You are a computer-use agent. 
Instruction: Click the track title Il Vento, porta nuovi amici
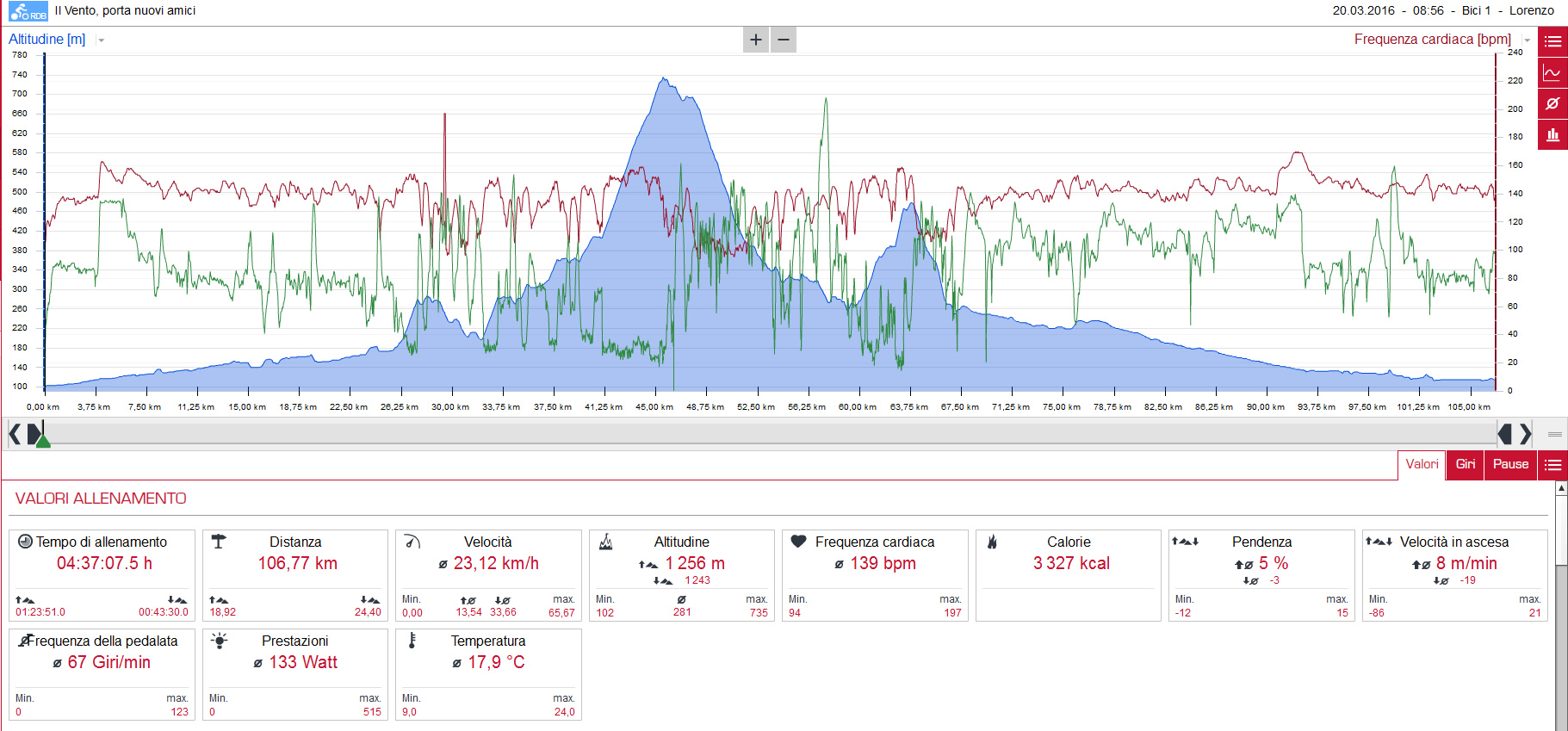125,10
